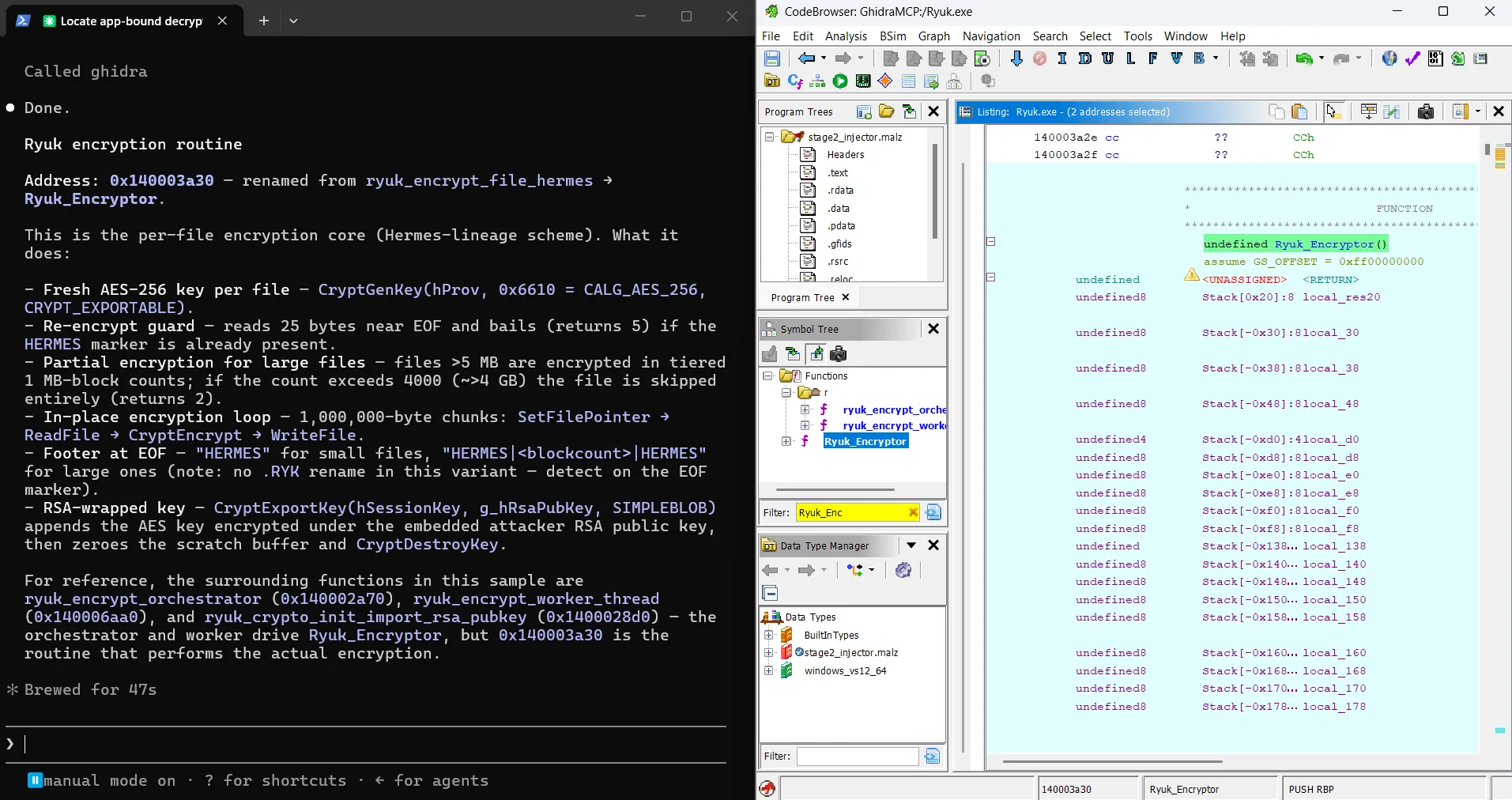Open the BSim menu

[892, 36]
